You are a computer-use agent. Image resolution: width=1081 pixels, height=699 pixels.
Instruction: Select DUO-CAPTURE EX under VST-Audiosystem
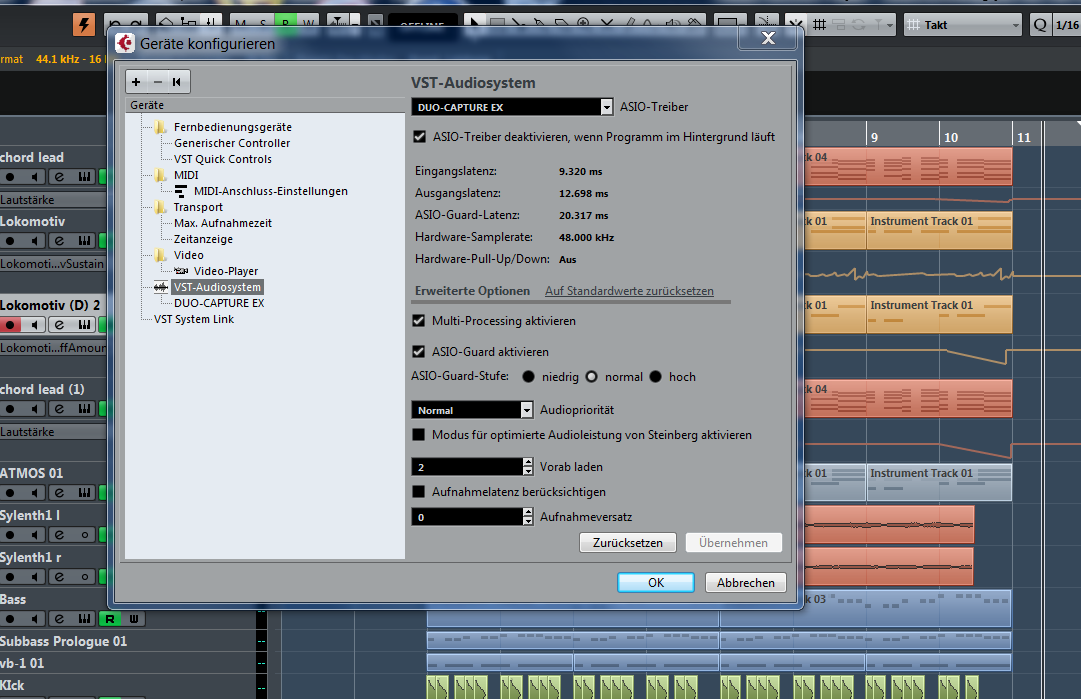point(219,303)
